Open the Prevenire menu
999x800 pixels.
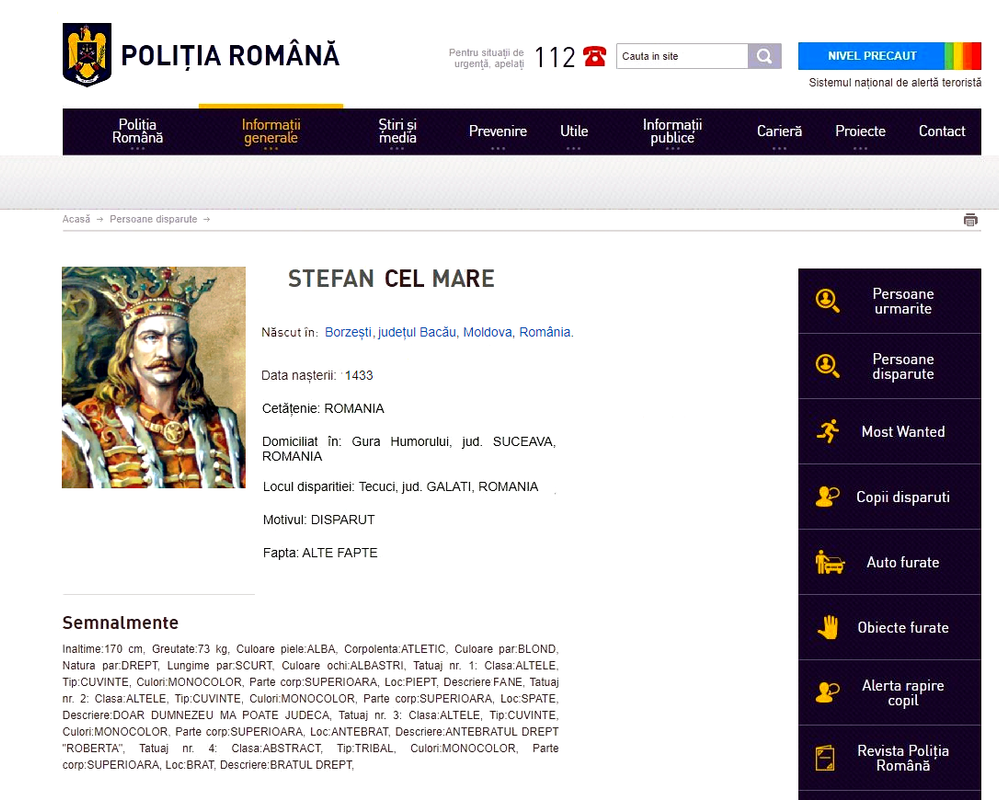point(498,131)
